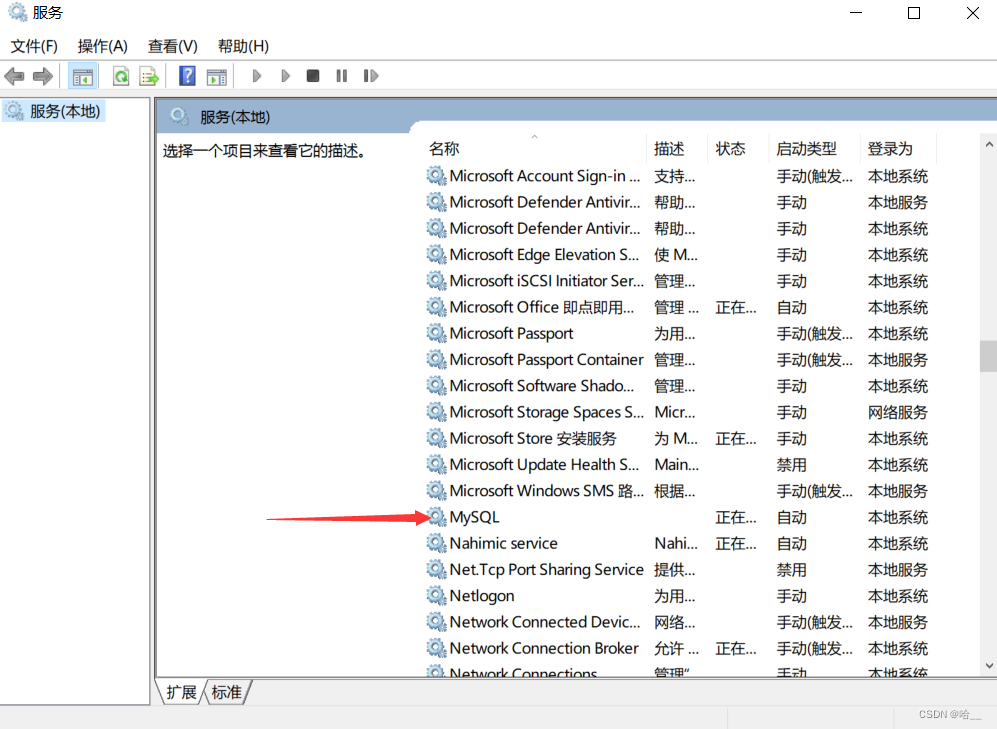Screen dimensions: 997x729
Task: Click 自动 startup type in MySQL row
Action: tap(792, 517)
